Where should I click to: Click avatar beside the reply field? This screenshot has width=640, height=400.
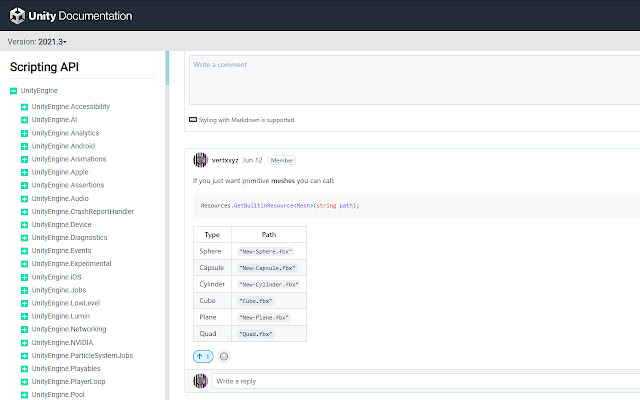click(200, 381)
